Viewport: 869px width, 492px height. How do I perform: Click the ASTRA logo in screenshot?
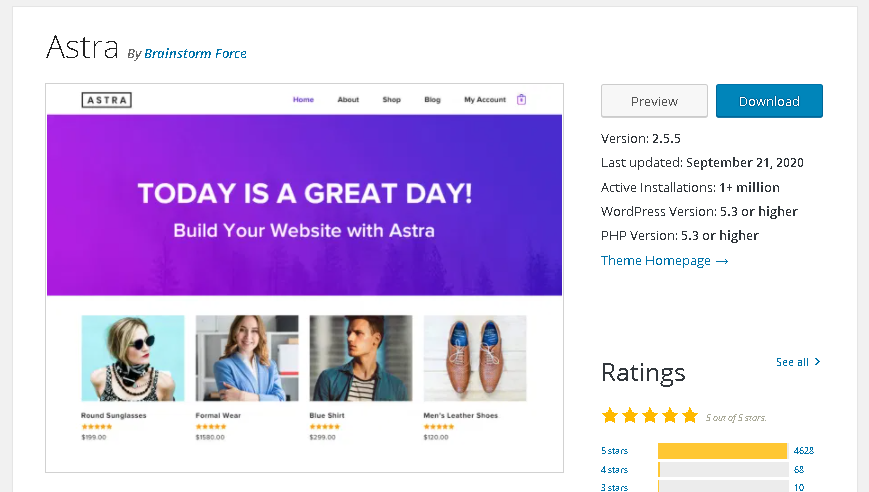(106, 100)
